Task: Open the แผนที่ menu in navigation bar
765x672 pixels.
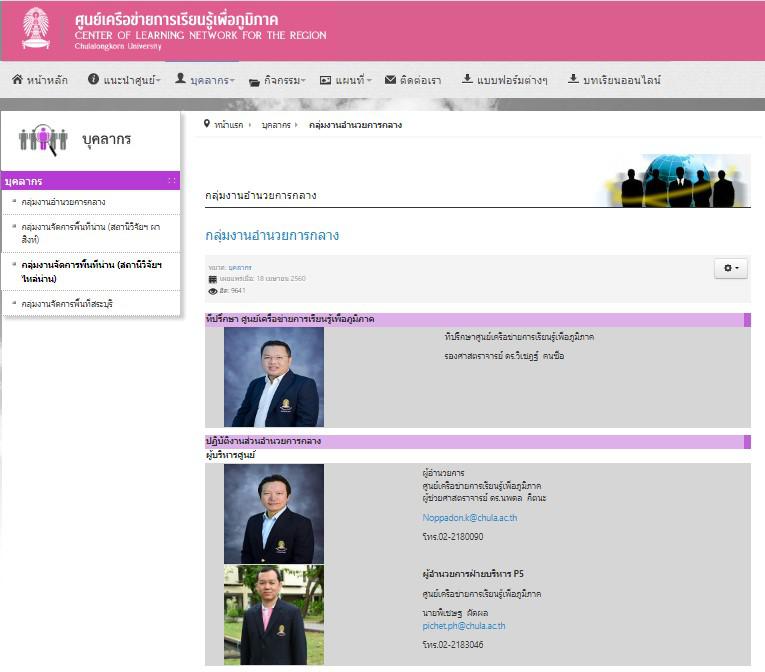Action: [346, 80]
